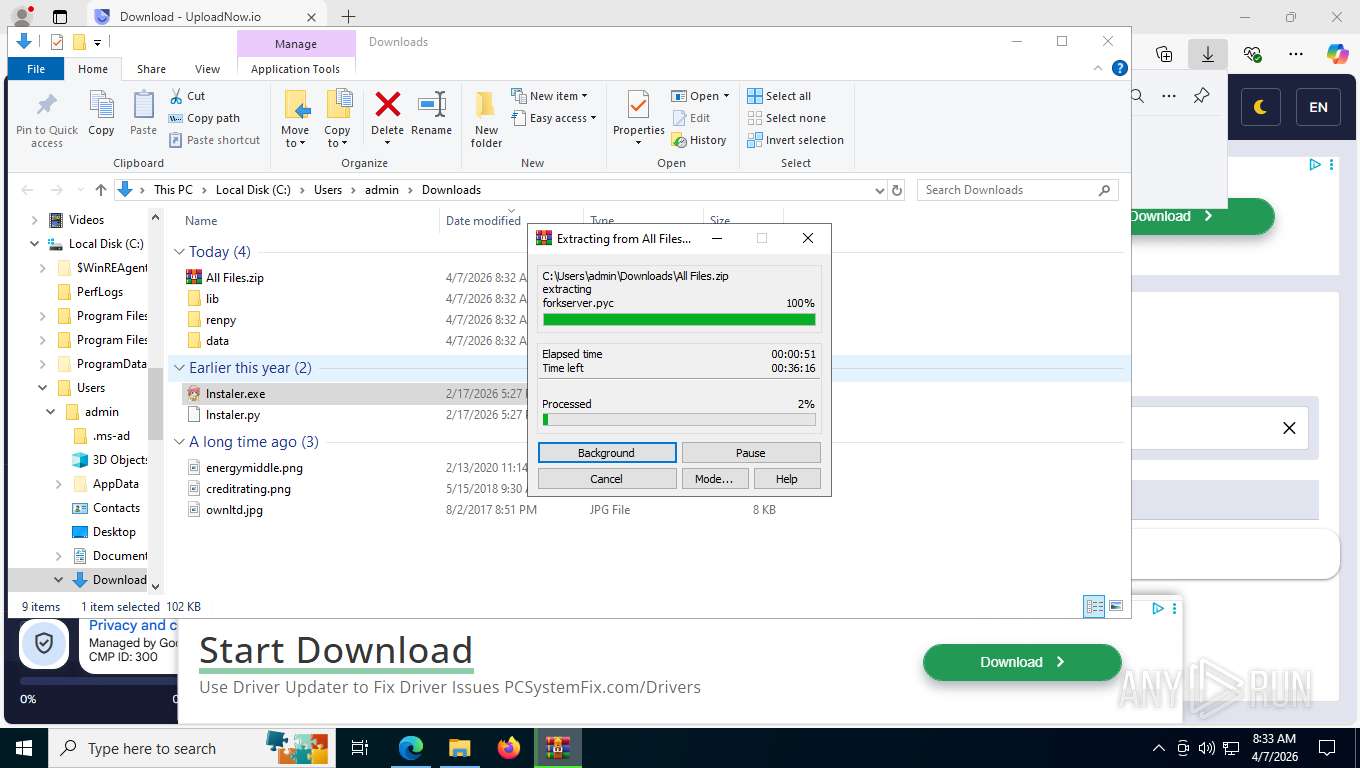The width and height of the screenshot is (1360, 768).
Task: Select creditrating.png file
Action: [x=247, y=489]
